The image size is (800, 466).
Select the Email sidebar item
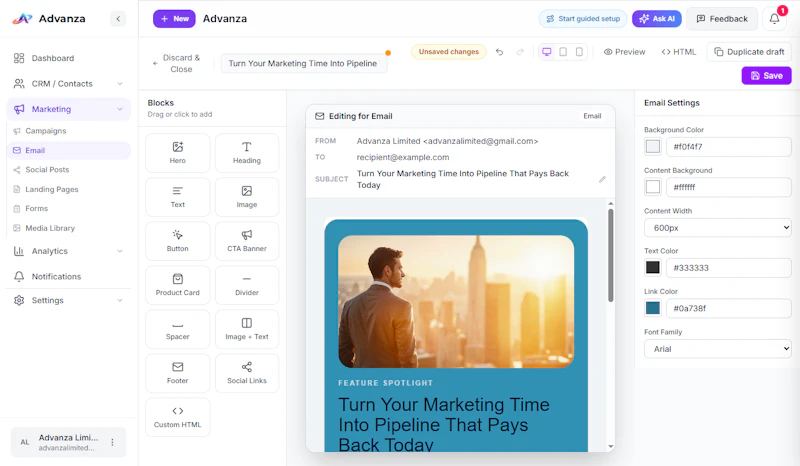pos(70,151)
